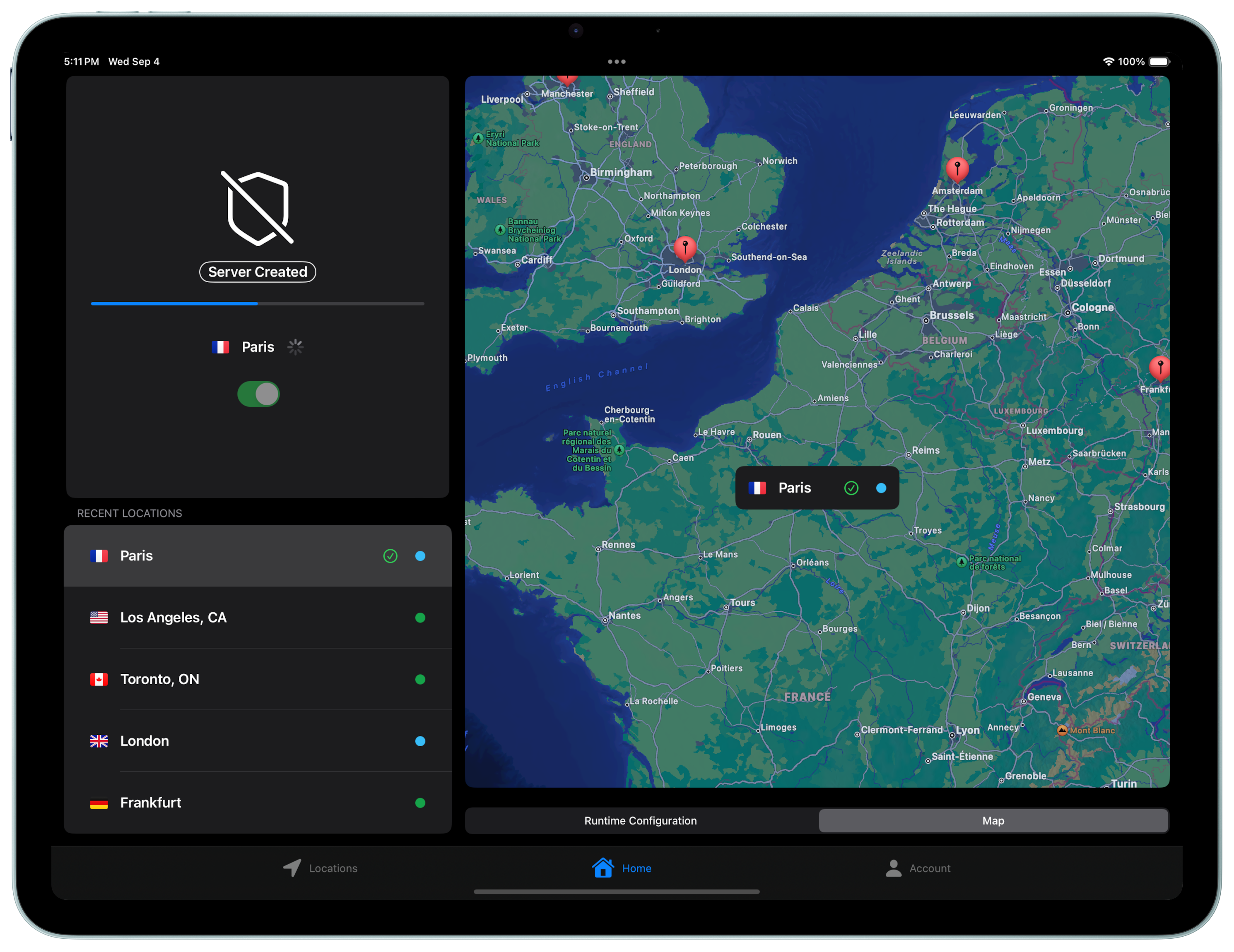The width and height of the screenshot is (1234, 952).
Task: Click the blue status dot for London
Action: click(420, 741)
